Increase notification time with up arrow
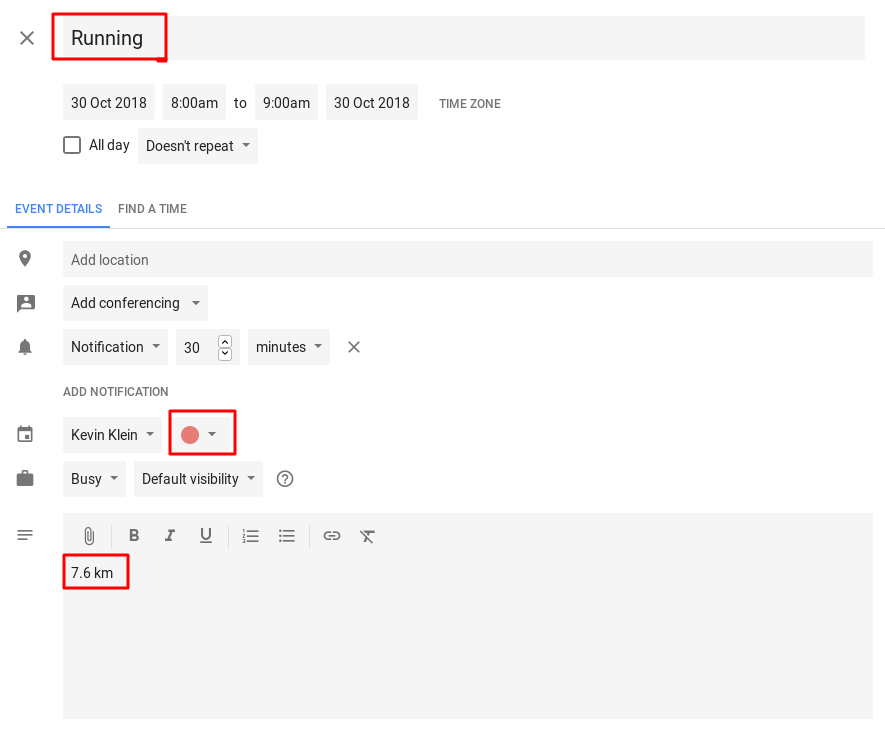The image size is (885, 729). (x=225, y=341)
